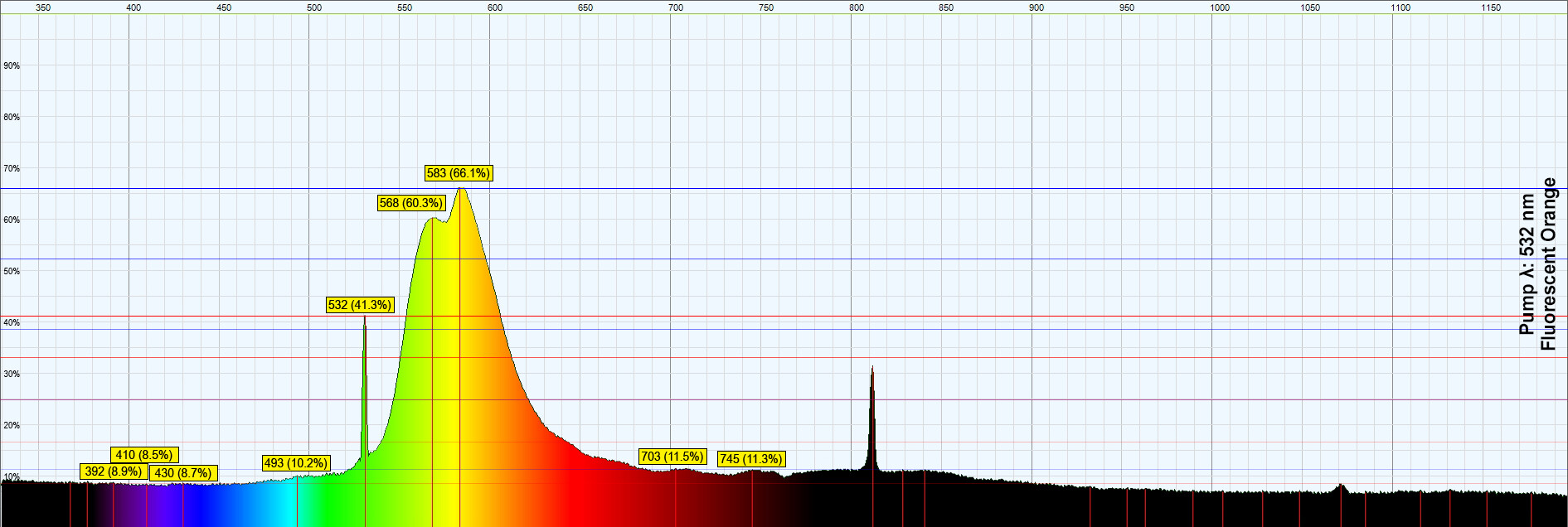Click the 'Pump λ: 532 nm' vertical title
1568x527 pixels.
coord(1527,263)
